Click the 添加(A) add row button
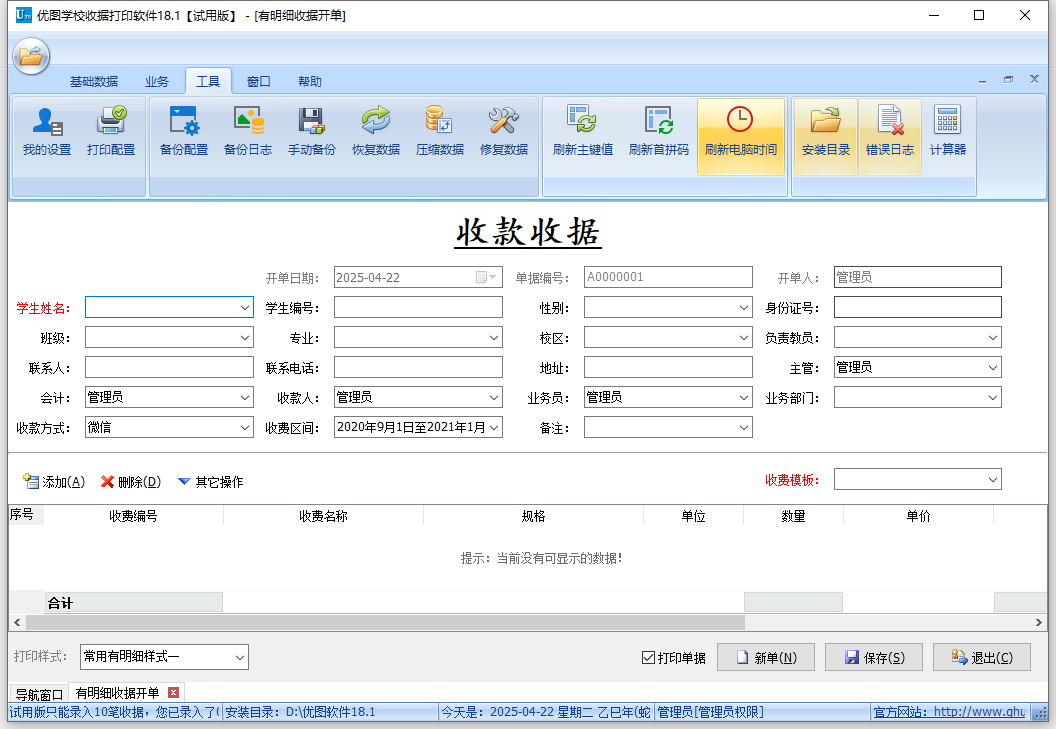 coord(54,482)
